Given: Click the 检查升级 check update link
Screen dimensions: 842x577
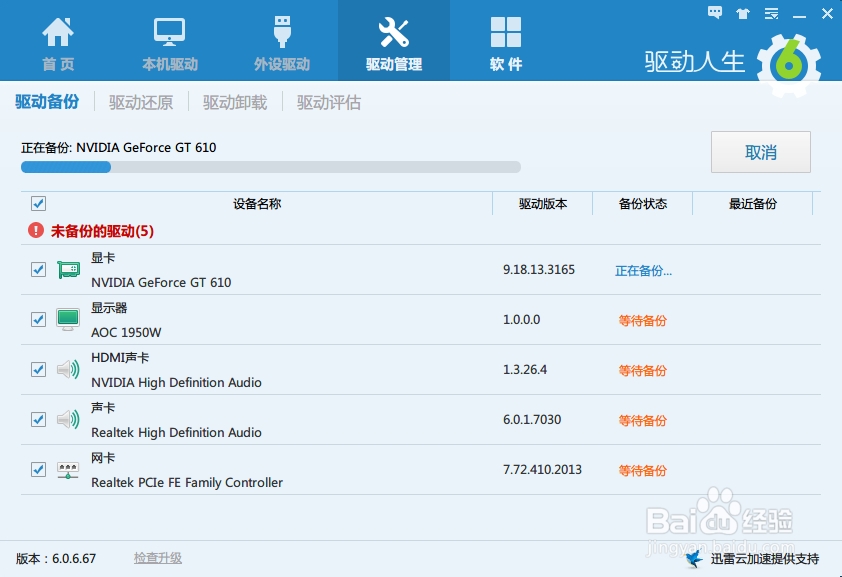Looking at the screenshot, I should point(158,558).
